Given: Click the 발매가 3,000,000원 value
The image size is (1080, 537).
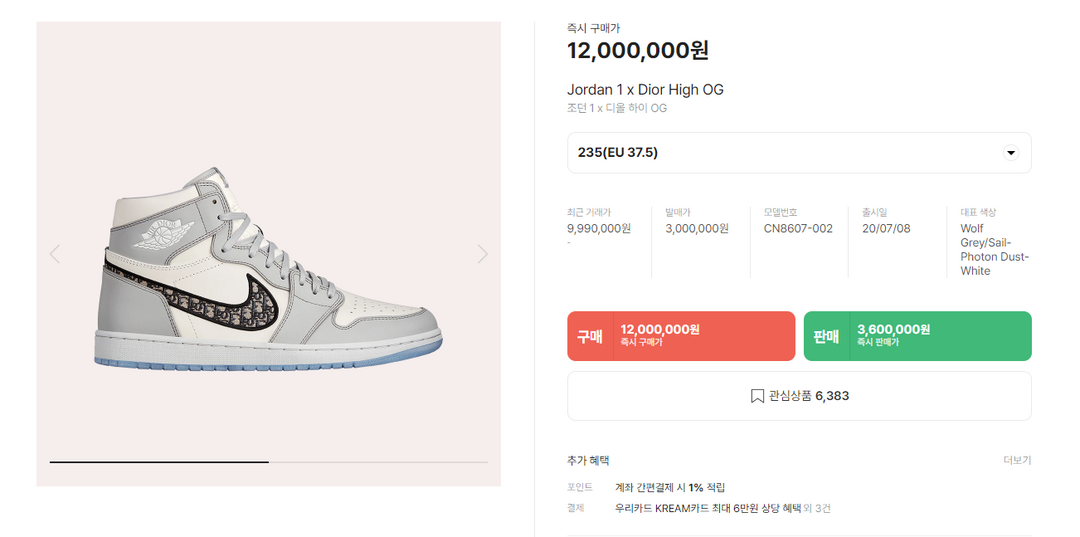Looking at the screenshot, I should coord(697,228).
